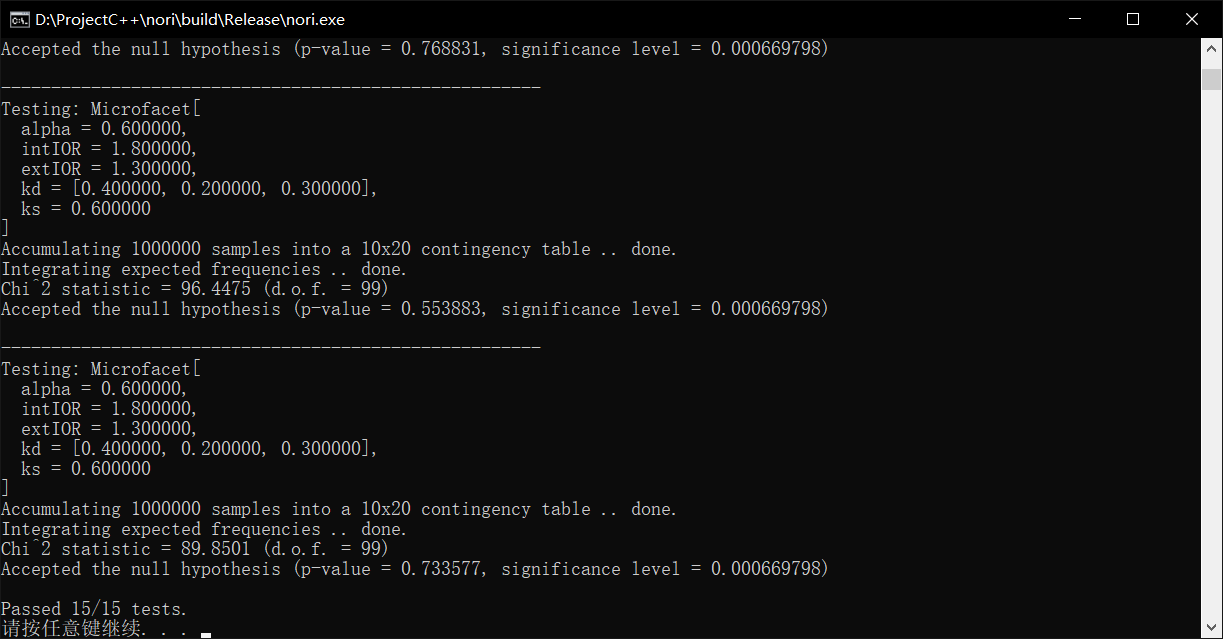Click the line with p-value 0.553883
Screen dimensions: 1223x639
click(414, 309)
